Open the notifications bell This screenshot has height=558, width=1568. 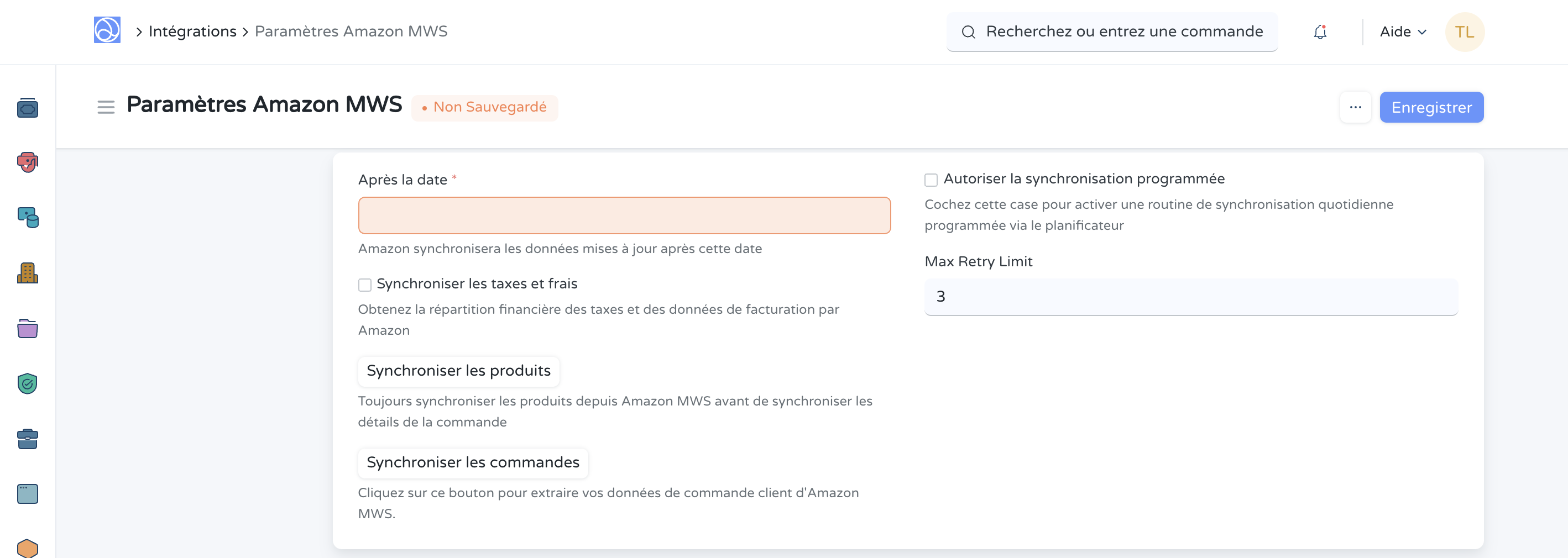(1320, 31)
